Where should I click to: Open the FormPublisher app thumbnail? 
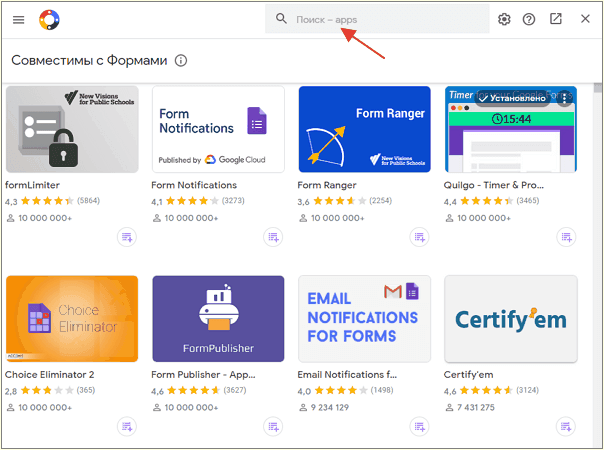point(218,319)
